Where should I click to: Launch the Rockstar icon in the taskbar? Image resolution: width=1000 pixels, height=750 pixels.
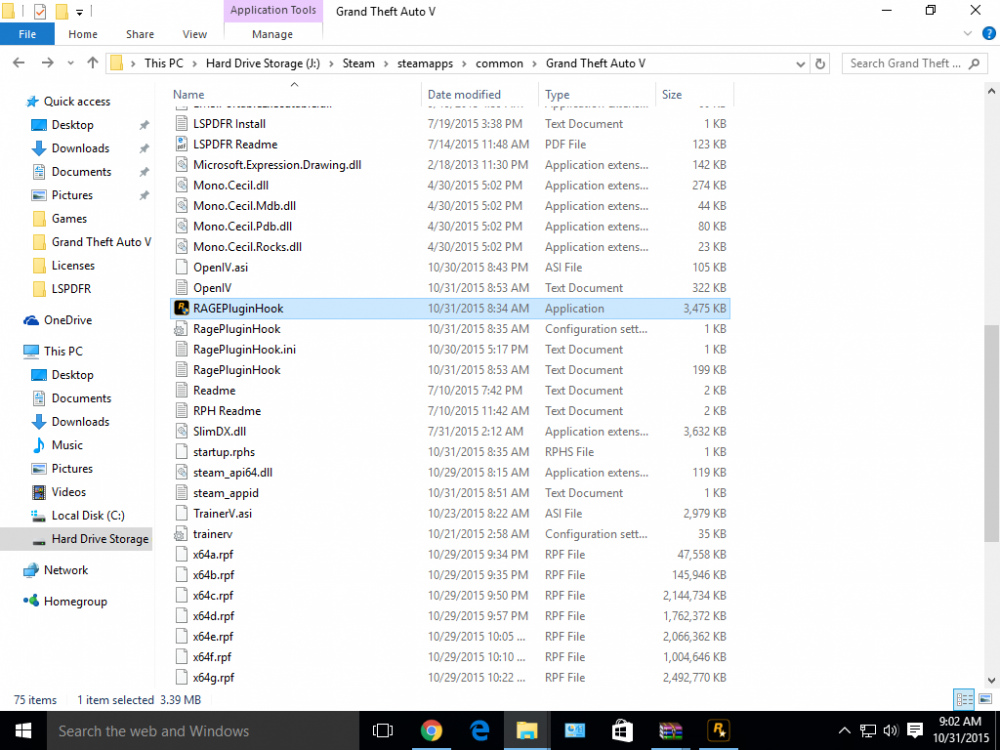[x=719, y=731]
